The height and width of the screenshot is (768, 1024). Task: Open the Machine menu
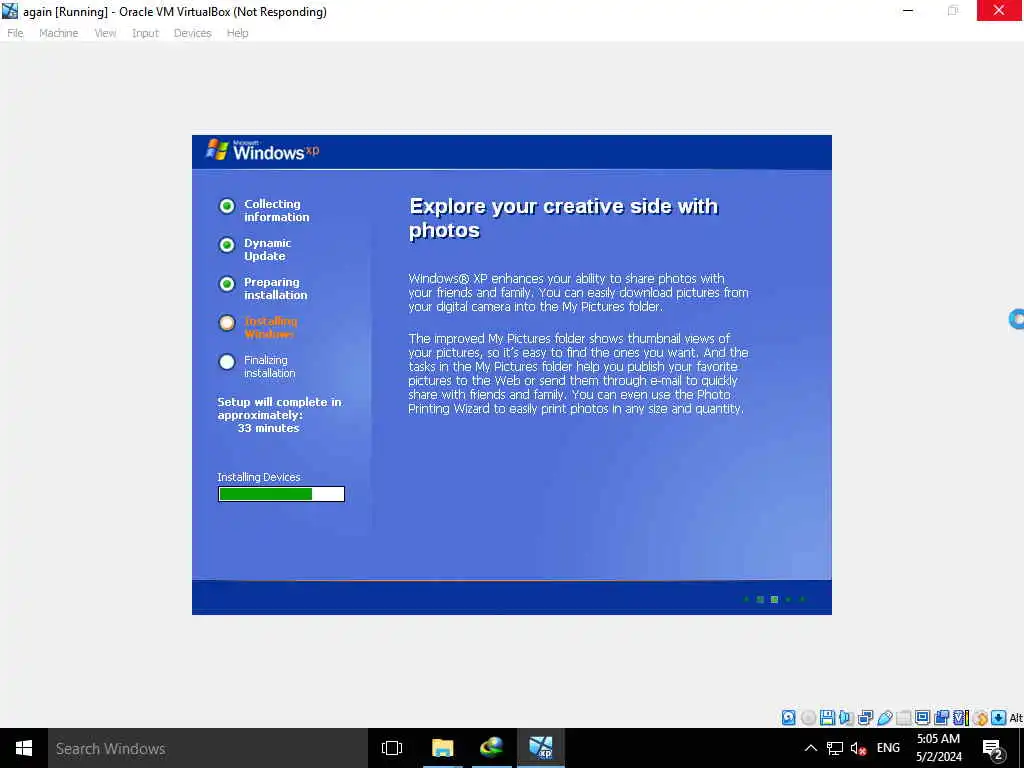point(59,33)
